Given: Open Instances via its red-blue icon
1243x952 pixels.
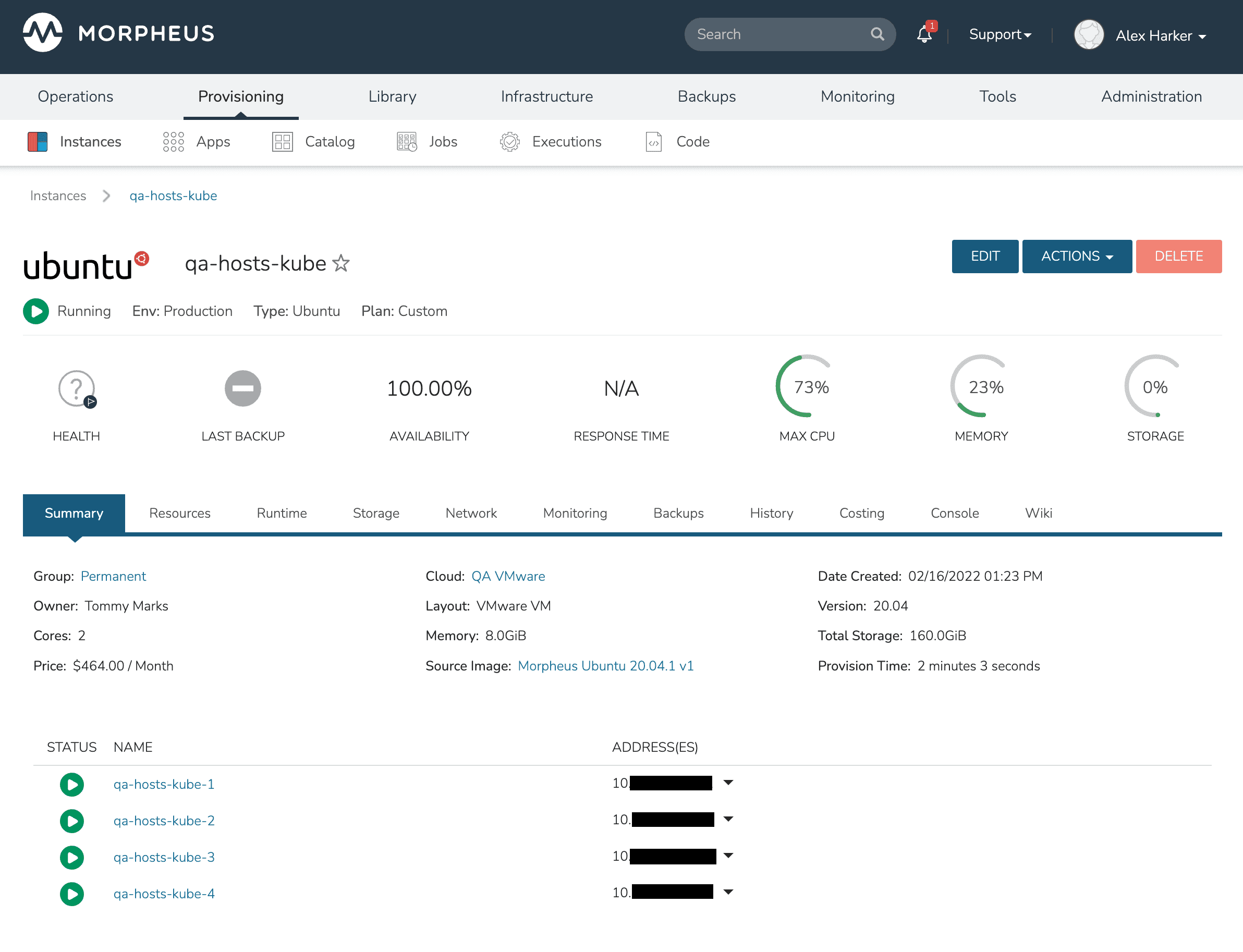Looking at the screenshot, I should tap(38, 142).
